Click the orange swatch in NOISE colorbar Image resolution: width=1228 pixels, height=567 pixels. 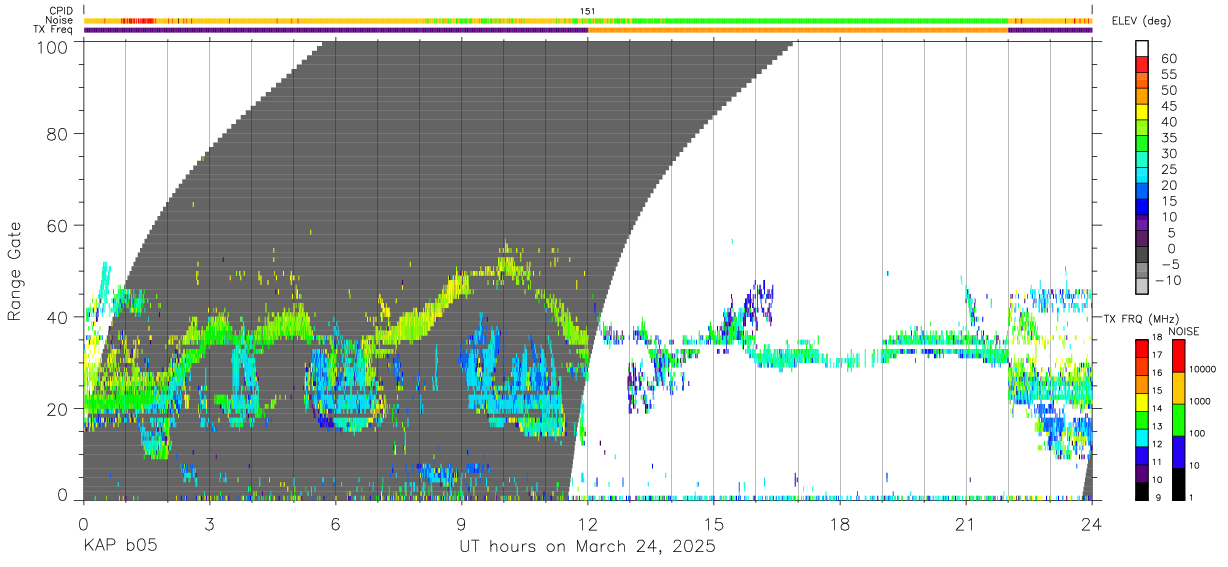coord(1179,387)
